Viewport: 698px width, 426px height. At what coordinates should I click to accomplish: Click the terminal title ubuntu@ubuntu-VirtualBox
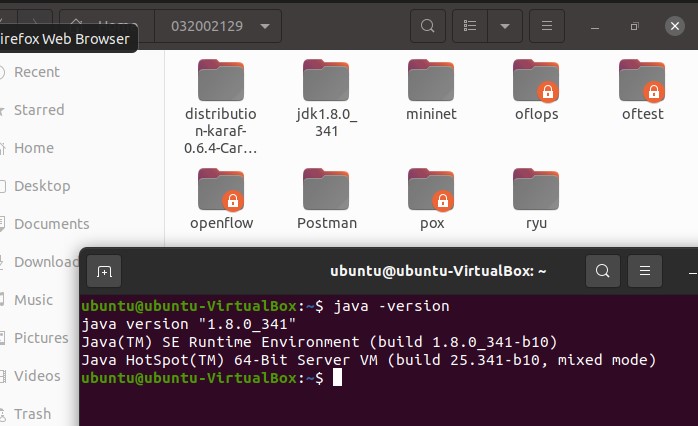(x=438, y=271)
